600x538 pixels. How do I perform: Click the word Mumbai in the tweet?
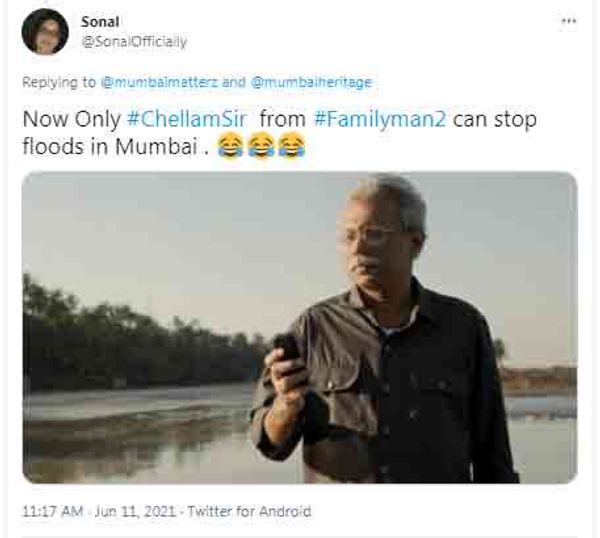pos(156,146)
